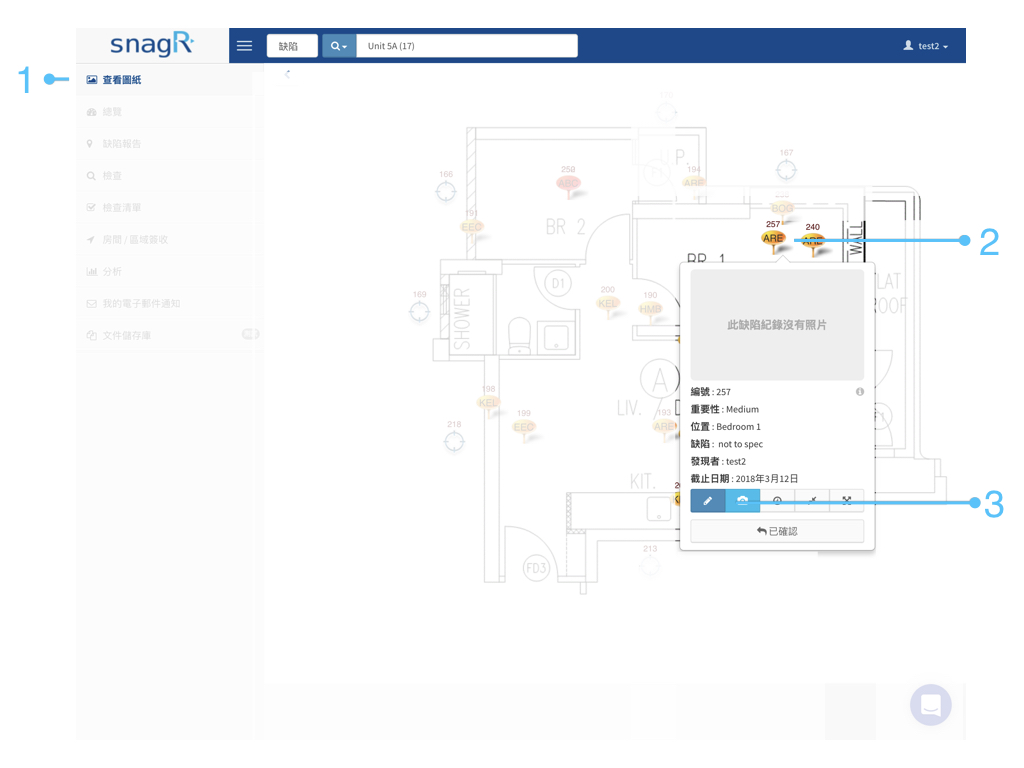
Task: Click the 此缺陷紀錄沒有照片 photo placeholder
Action: click(x=777, y=325)
